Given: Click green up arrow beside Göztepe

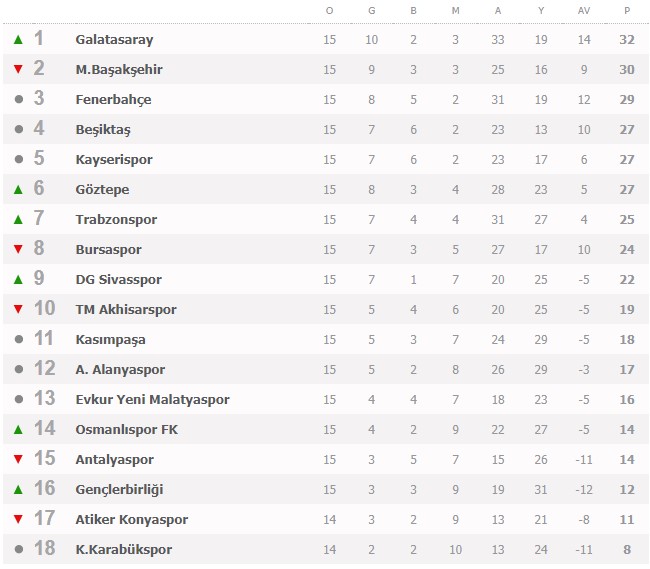Looking at the screenshot, I should (18, 190).
